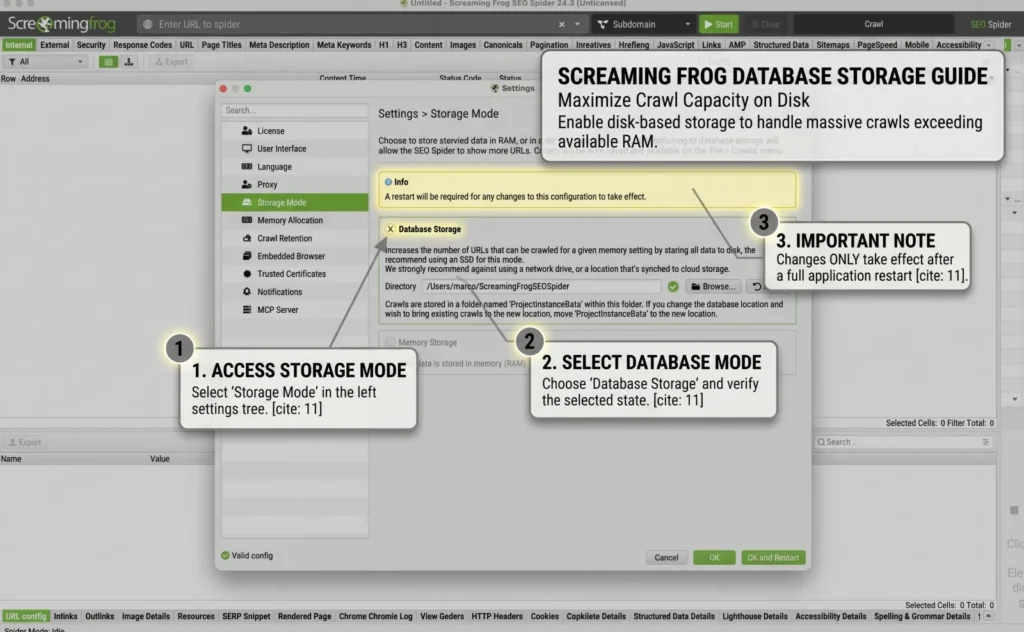This screenshot has height=632, width=1024.
Task: Click the lower panel Export button
Action: point(25,443)
